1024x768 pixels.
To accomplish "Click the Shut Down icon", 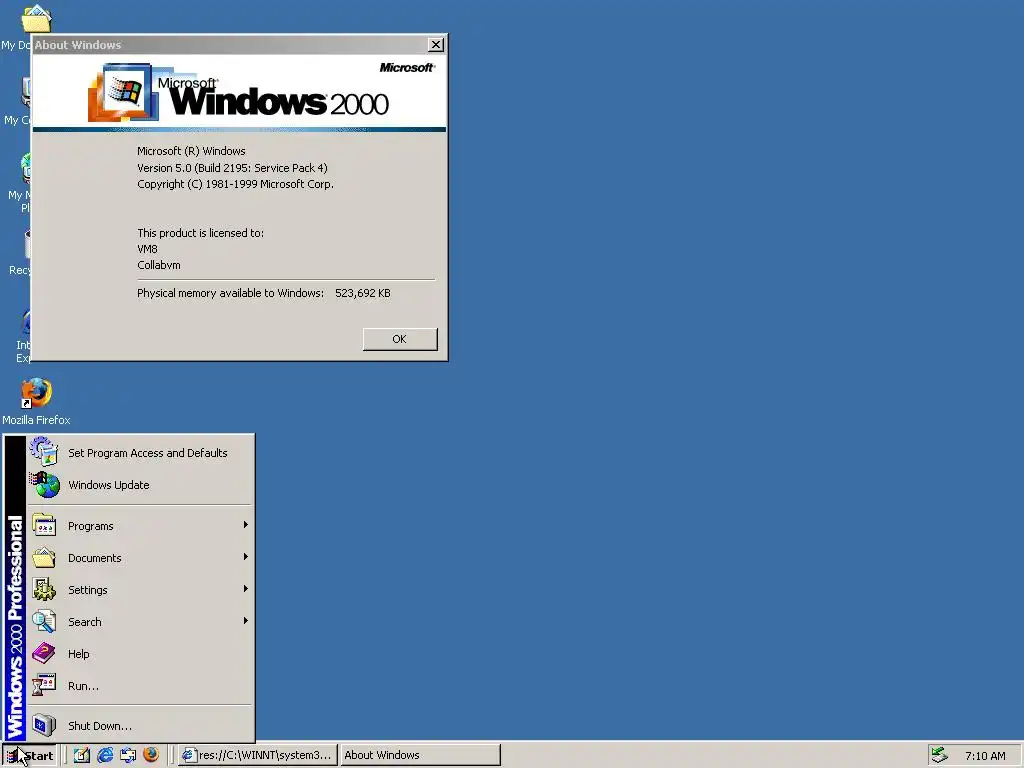I will click(44, 726).
